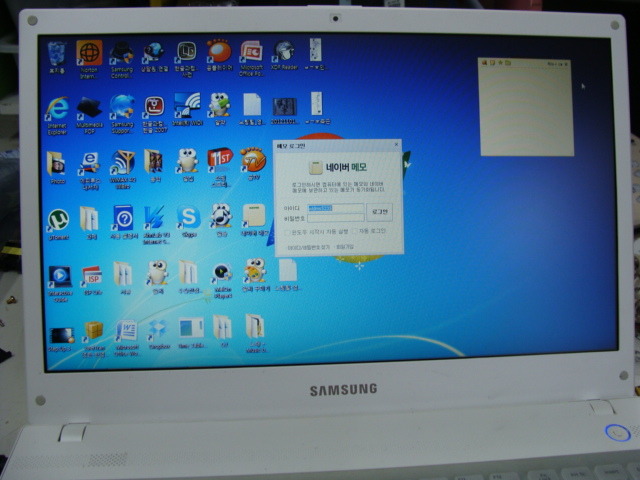This screenshot has width=640, height=480.
Task: Launch GOM Player orange foot icon
Action: pos(220,55)
